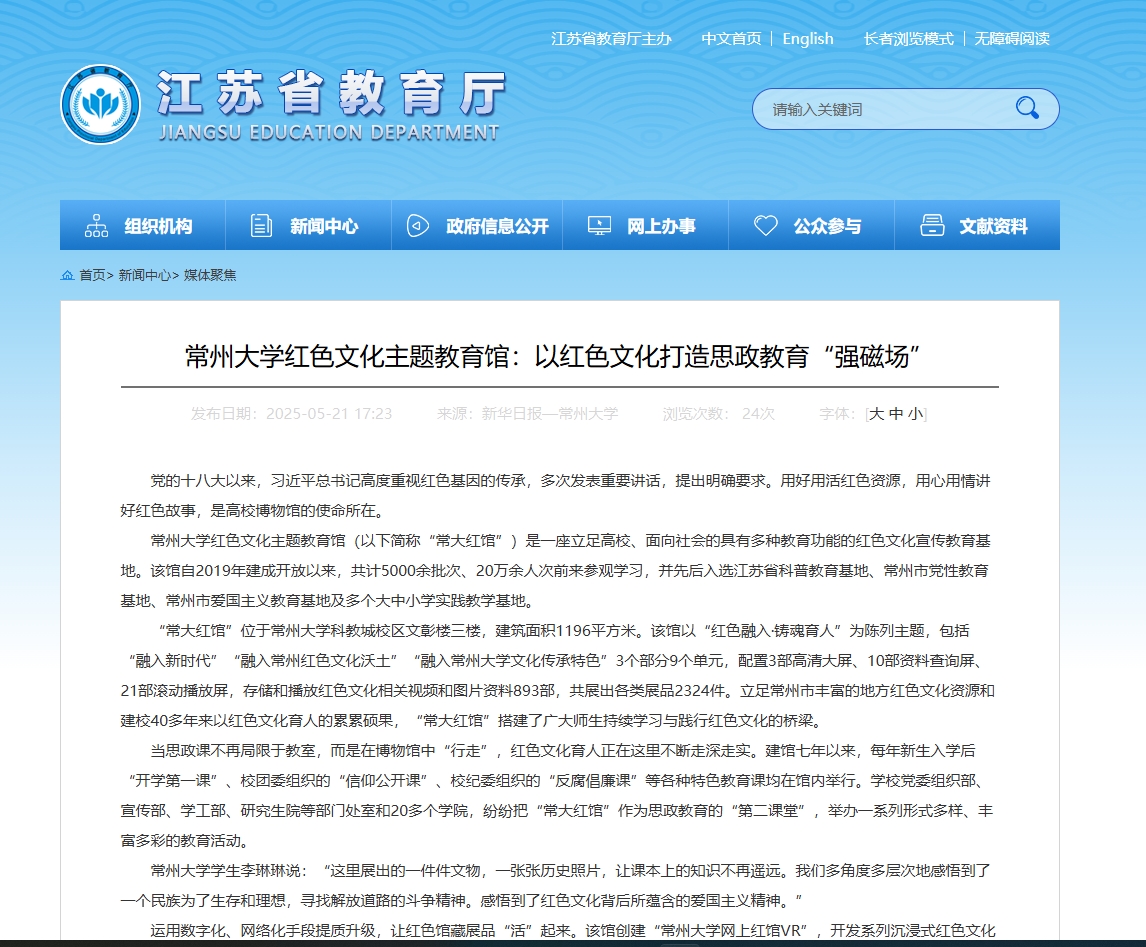
Task: Set font size to 小 (small)
Action: point(915,413)
